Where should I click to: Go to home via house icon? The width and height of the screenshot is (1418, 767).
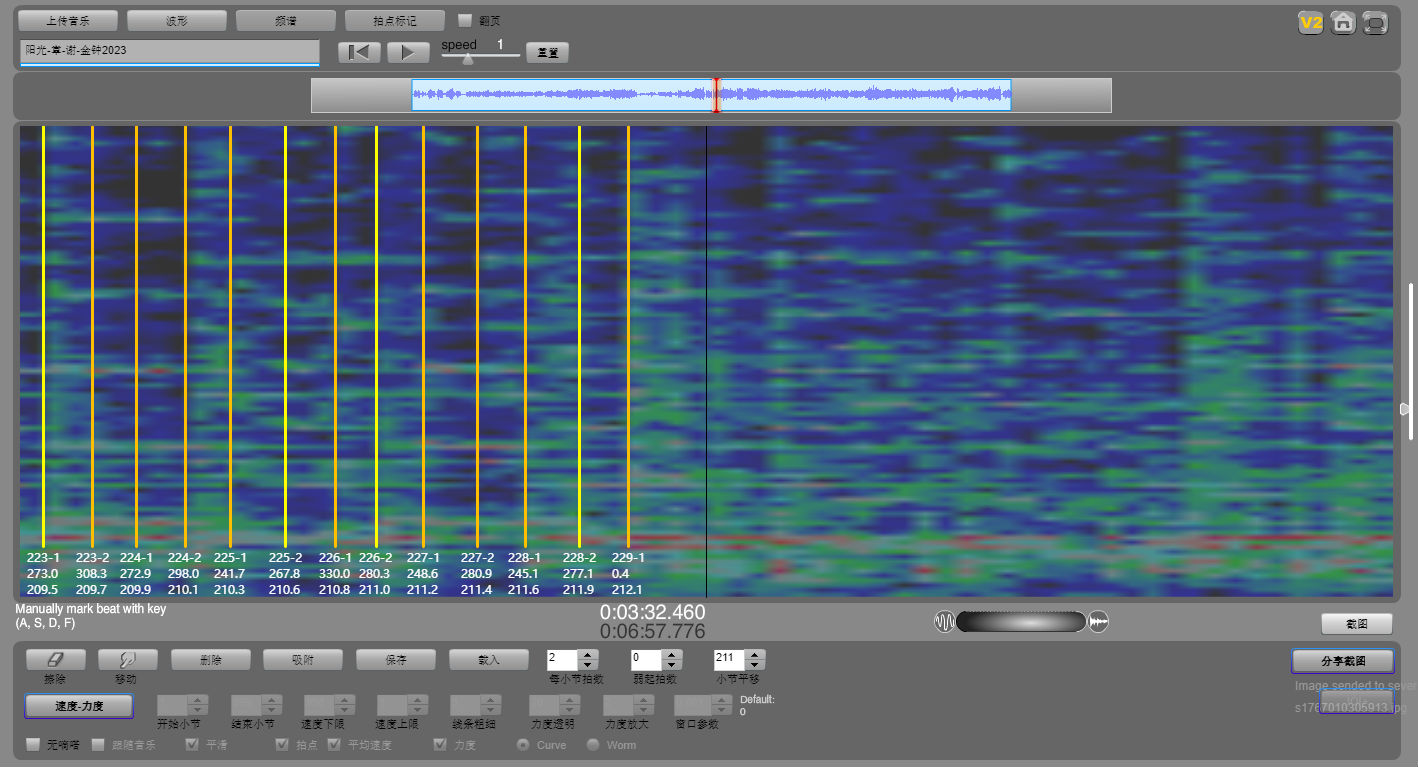[1343, 23]
